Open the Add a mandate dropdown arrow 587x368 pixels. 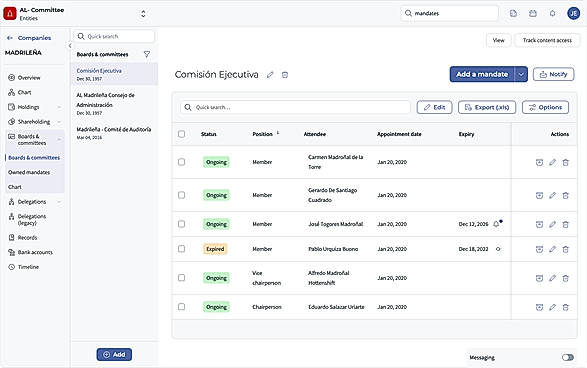pos(521,74)
